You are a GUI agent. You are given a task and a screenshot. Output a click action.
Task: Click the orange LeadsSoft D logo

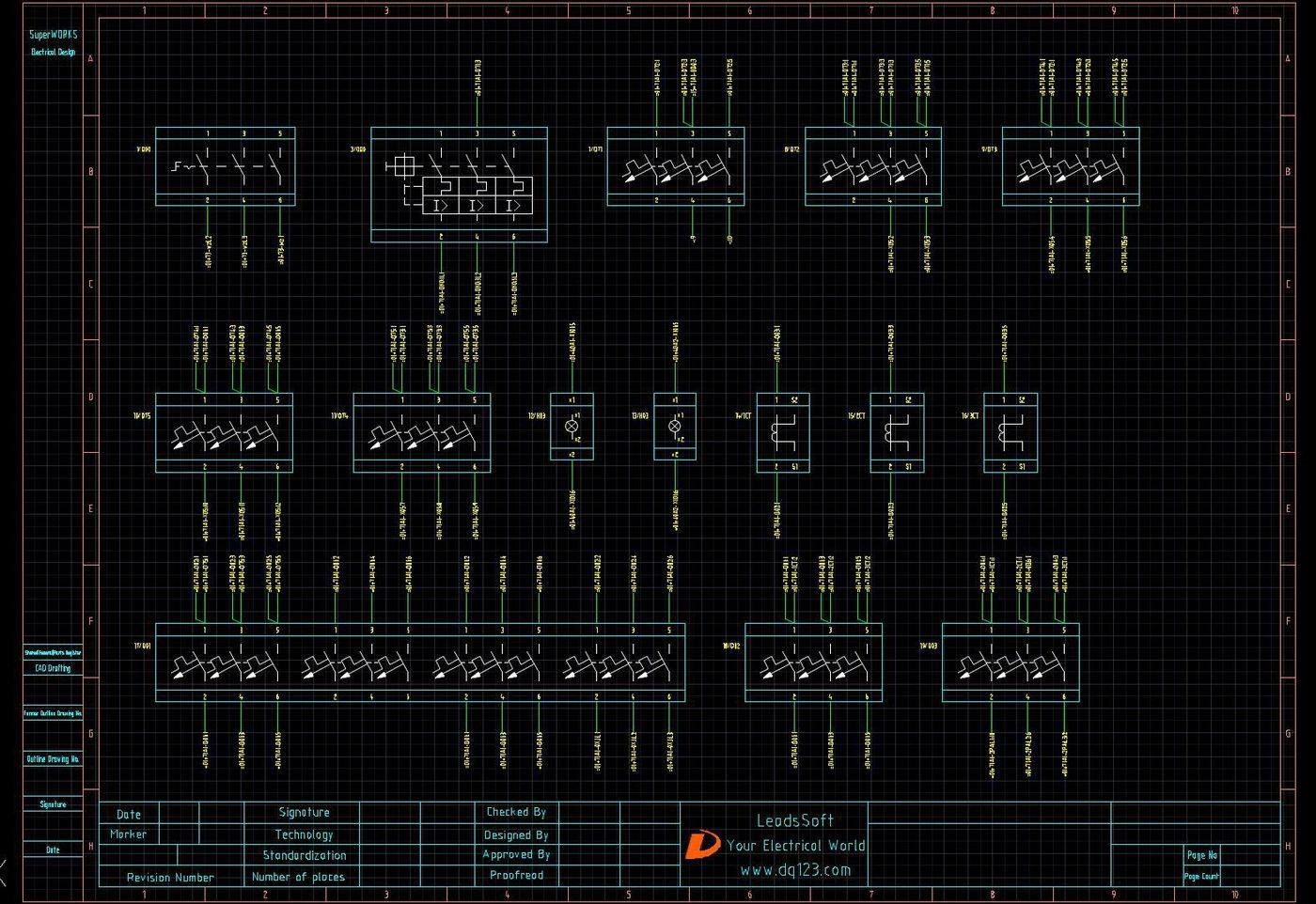pos(700,845)
